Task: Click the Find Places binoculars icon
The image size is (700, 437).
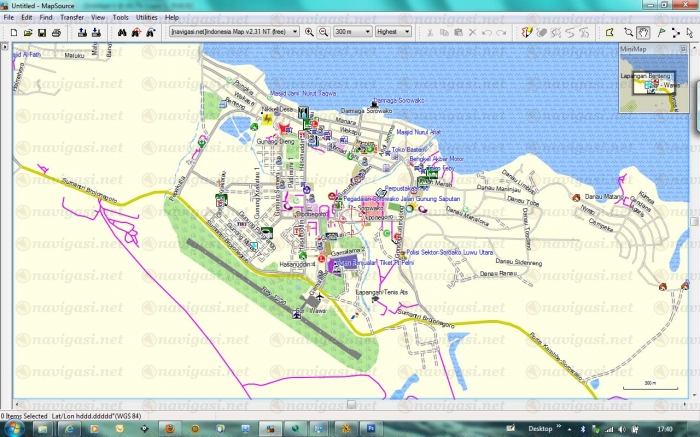Action: point(121,32)
